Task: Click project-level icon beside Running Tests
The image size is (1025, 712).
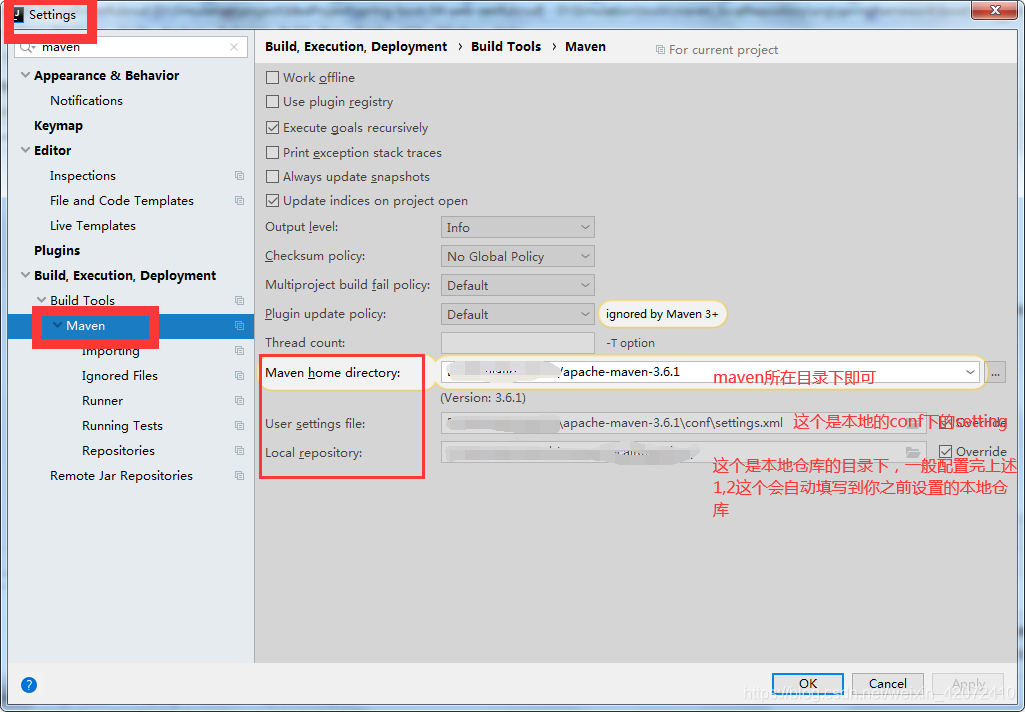Action: click(x=239, y=426)
